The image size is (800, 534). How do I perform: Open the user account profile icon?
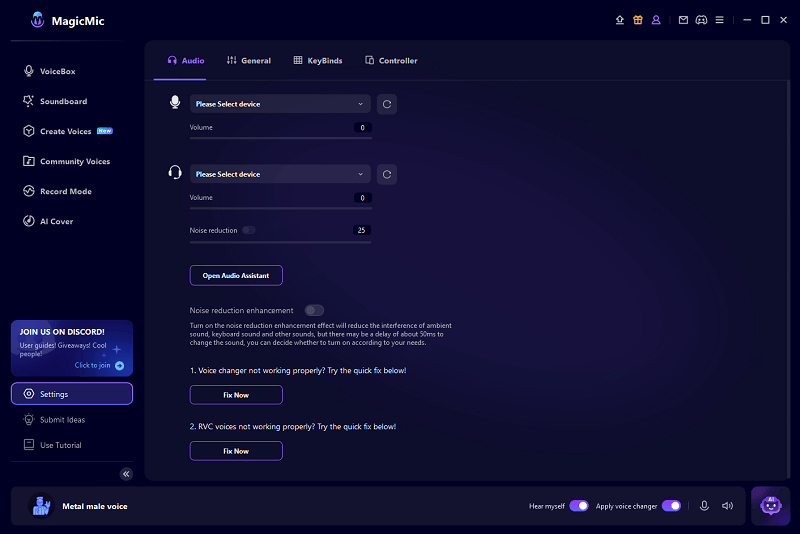click(656, 19)
